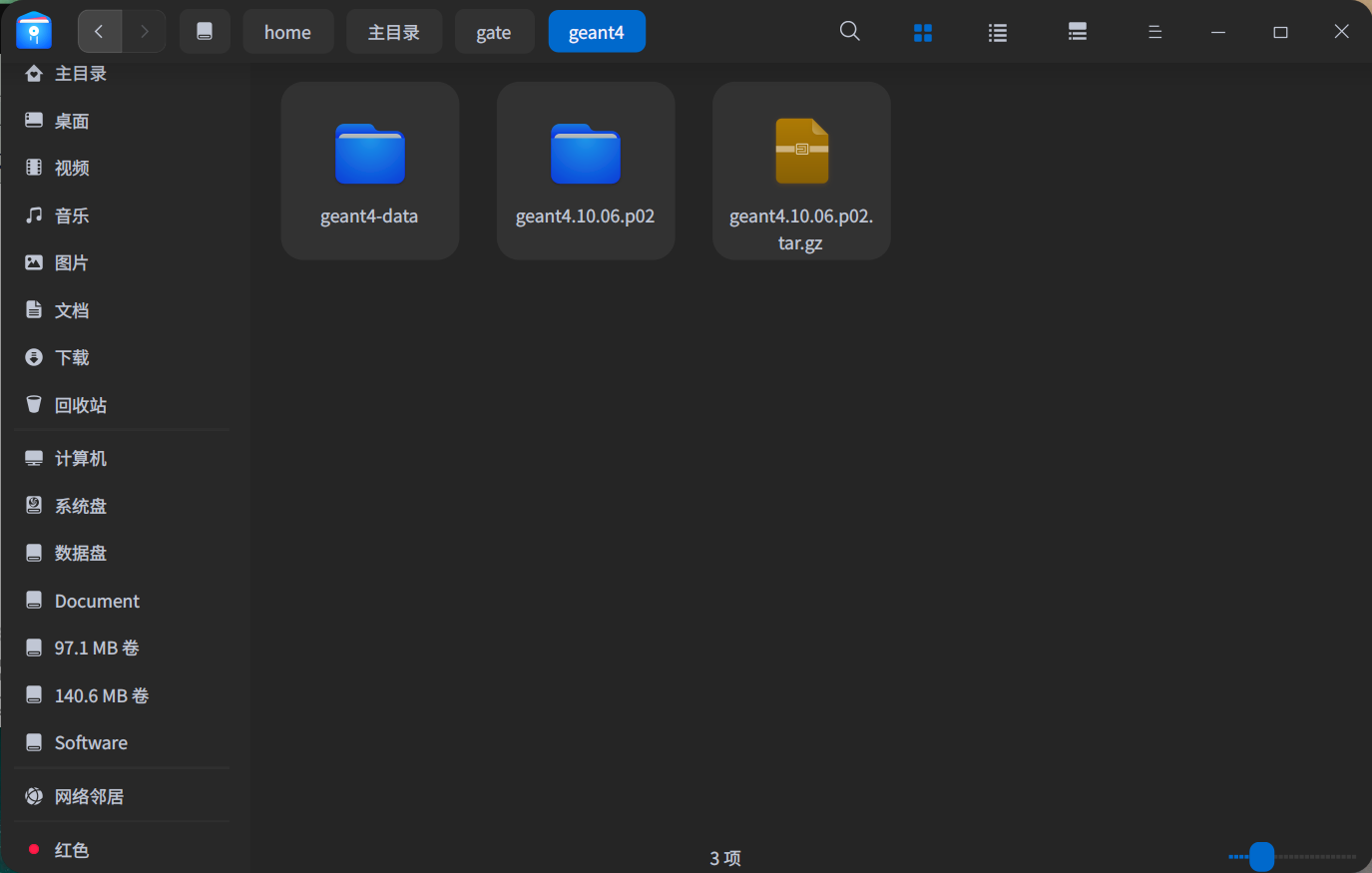This screenshot has width=1372, height=873.
Task: Switch to the home breadcrumb tab
Action: (x=287, y=31)
